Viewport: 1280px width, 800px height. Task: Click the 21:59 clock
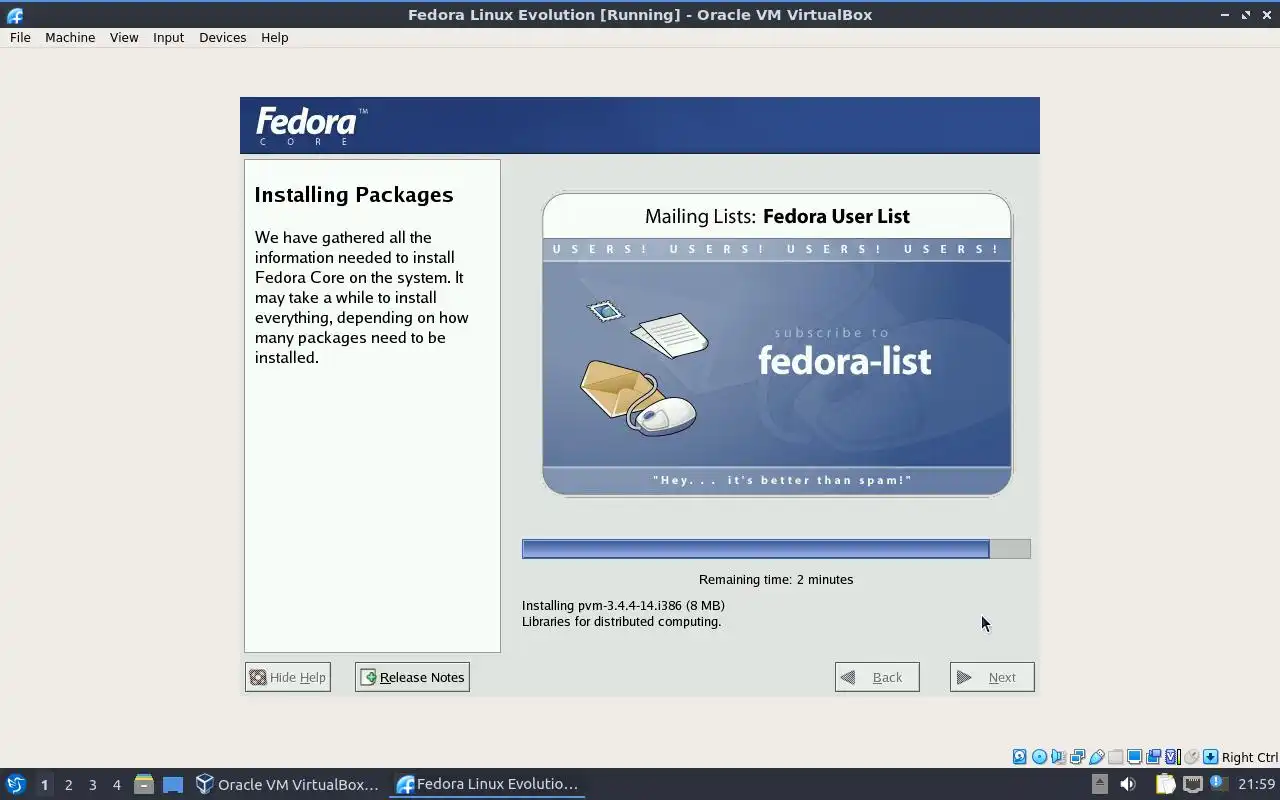tap(1257, 784)
